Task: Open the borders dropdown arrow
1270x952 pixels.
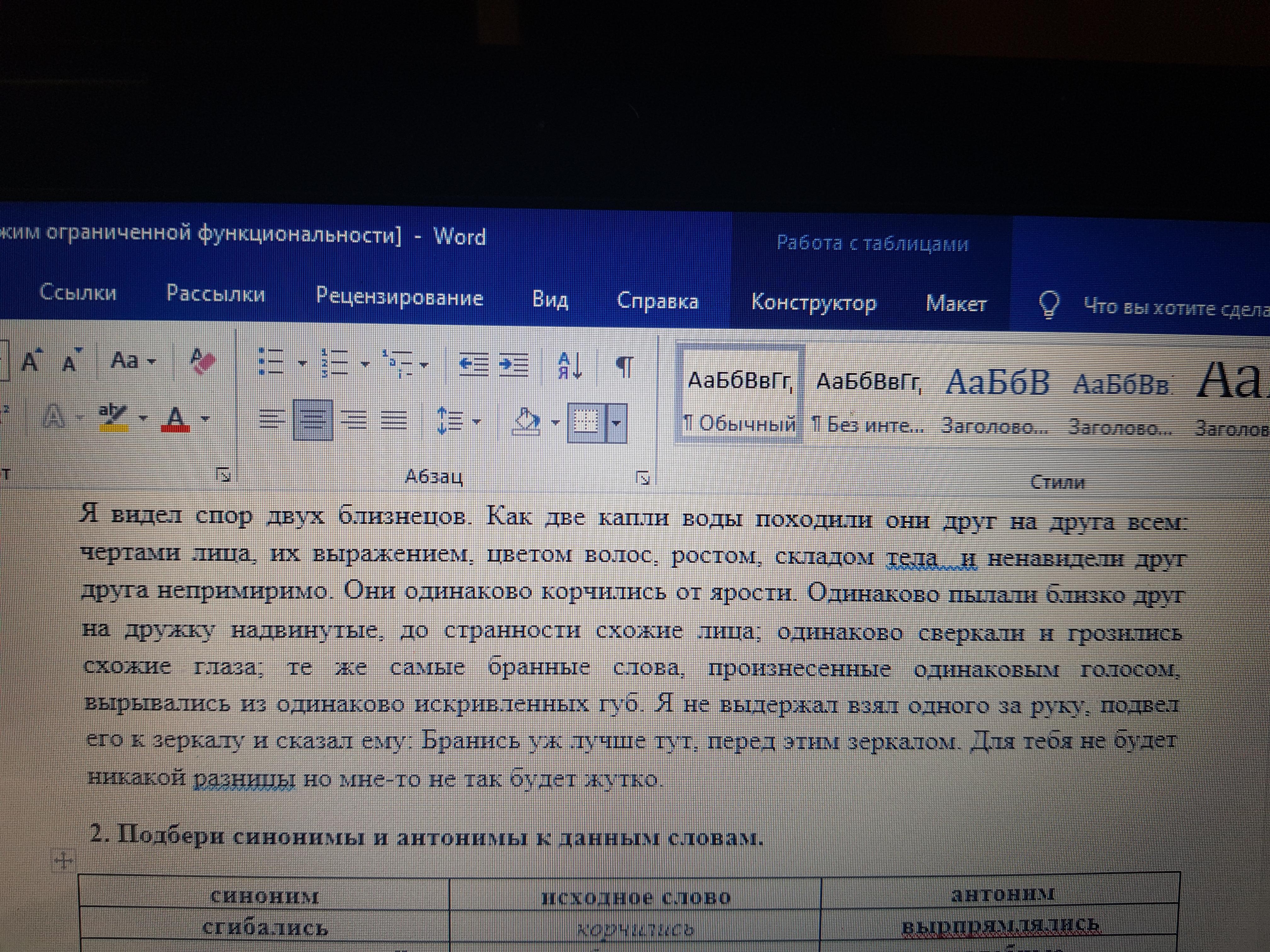Action: pyautogui.click(x=616, y=423)
